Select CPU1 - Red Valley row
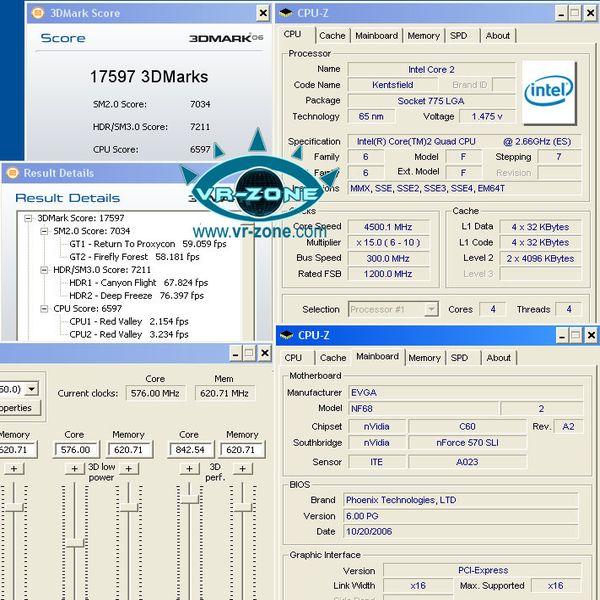 click(x=129, y=321)
